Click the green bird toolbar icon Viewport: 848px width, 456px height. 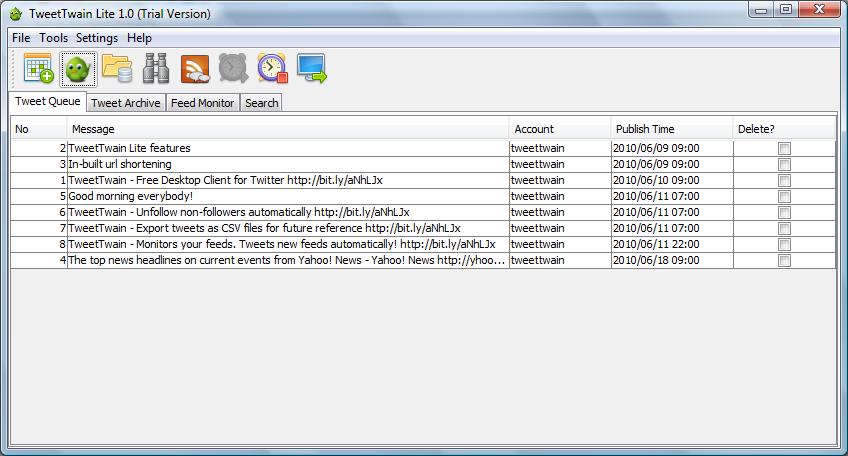(x=78, y=69)
